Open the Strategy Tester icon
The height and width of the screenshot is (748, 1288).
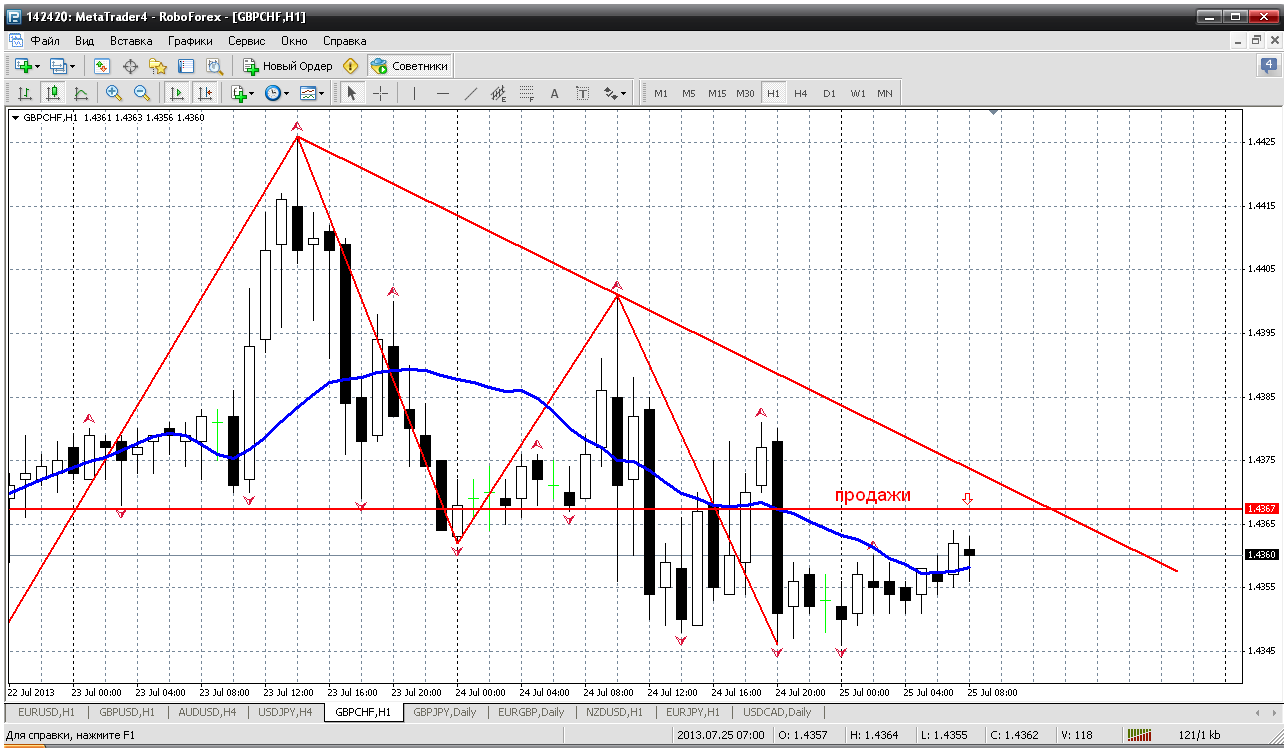214,66
